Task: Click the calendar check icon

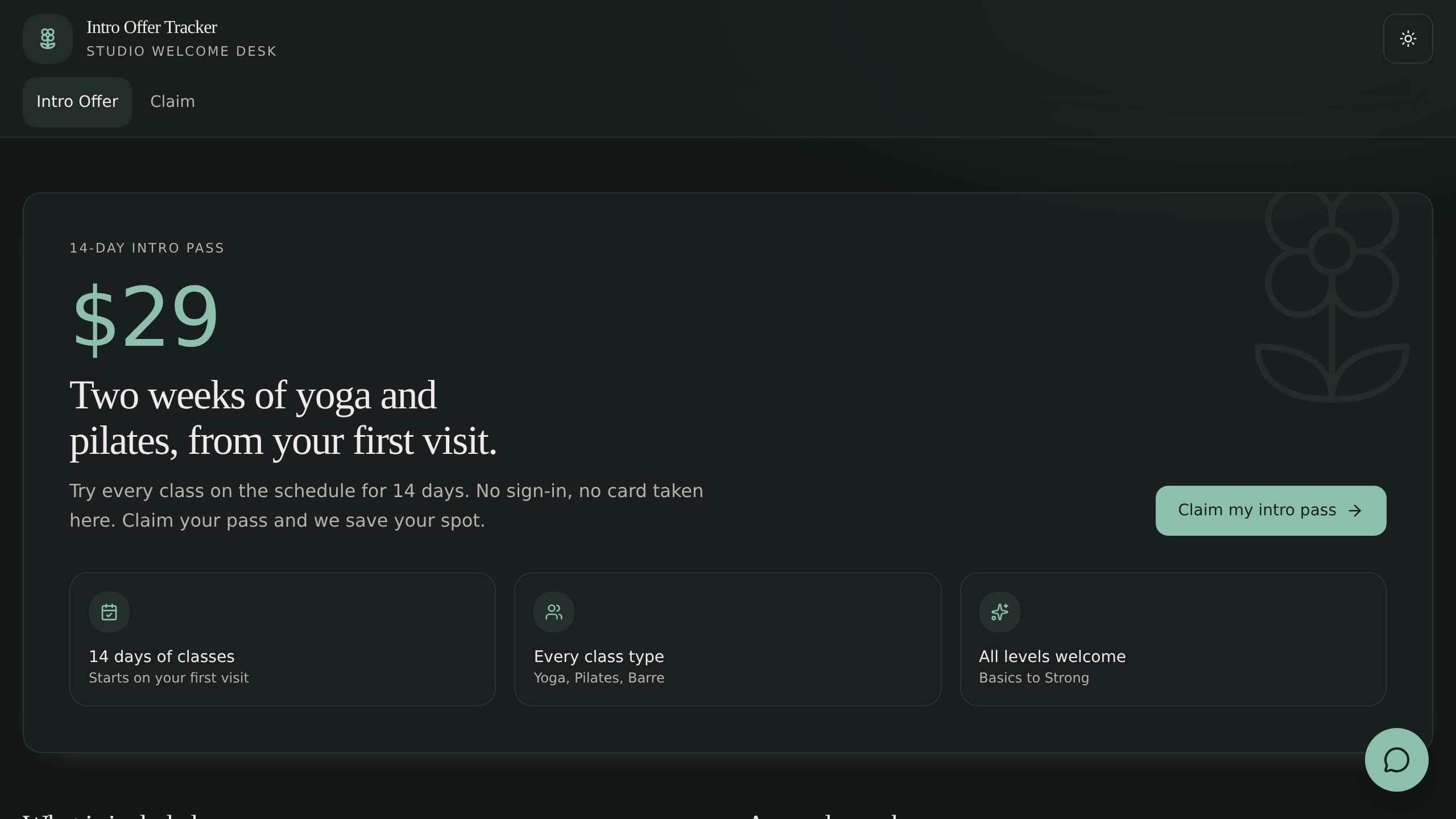Action: tap(109, 612)
